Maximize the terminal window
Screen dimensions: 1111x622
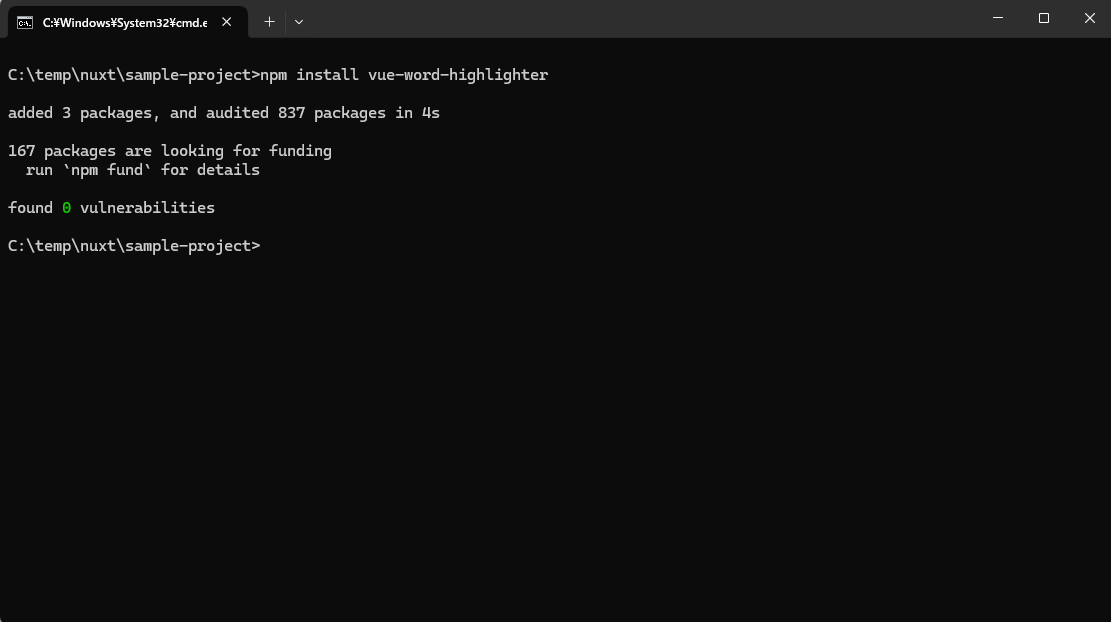1044,18
